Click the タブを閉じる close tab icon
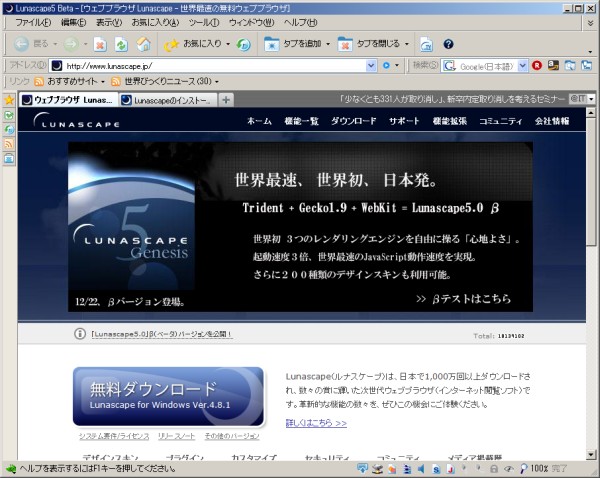Screen dimensions: 600x478 345,44
